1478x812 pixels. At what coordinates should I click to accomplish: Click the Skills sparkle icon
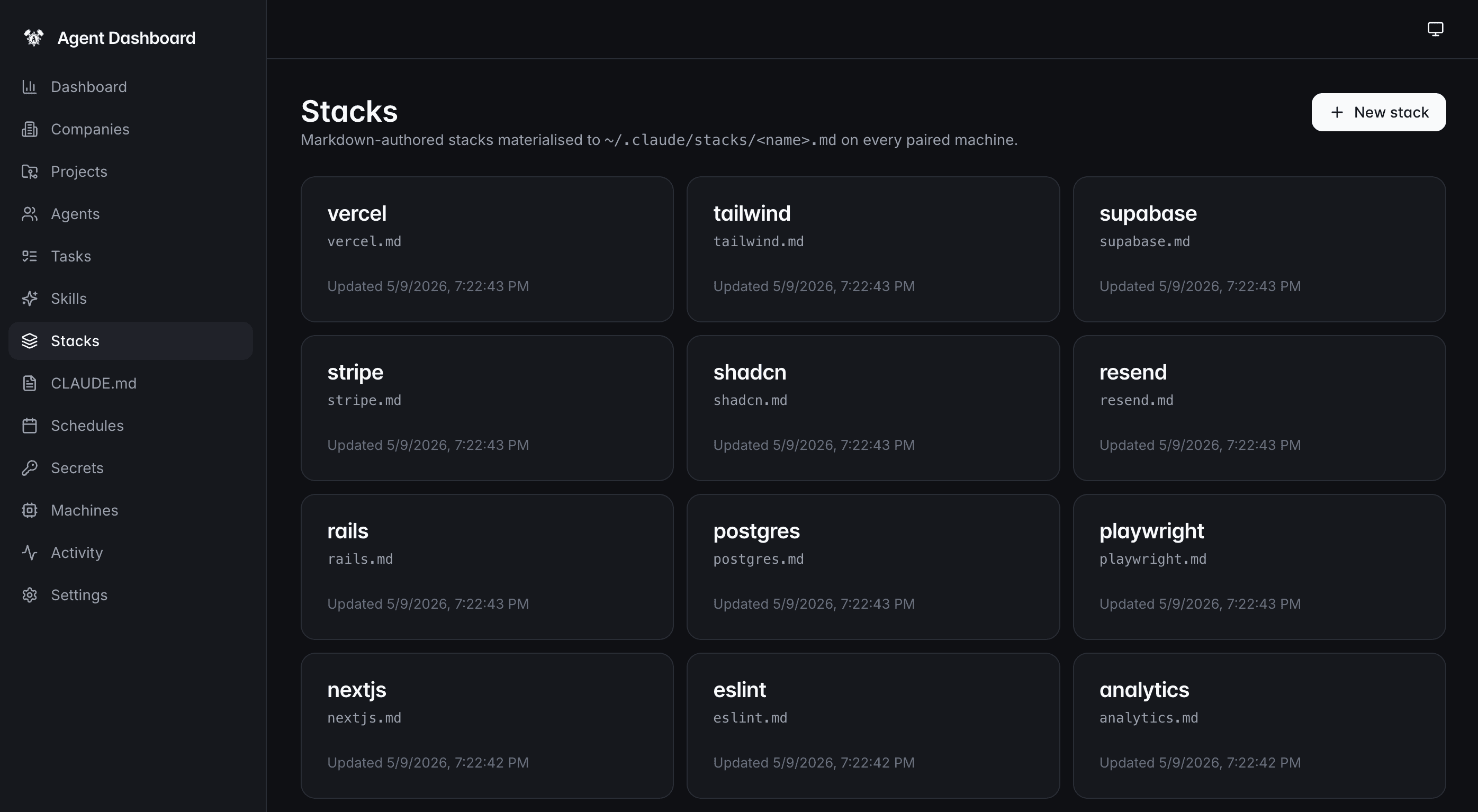pyautogui.click(x=29, y=299)
